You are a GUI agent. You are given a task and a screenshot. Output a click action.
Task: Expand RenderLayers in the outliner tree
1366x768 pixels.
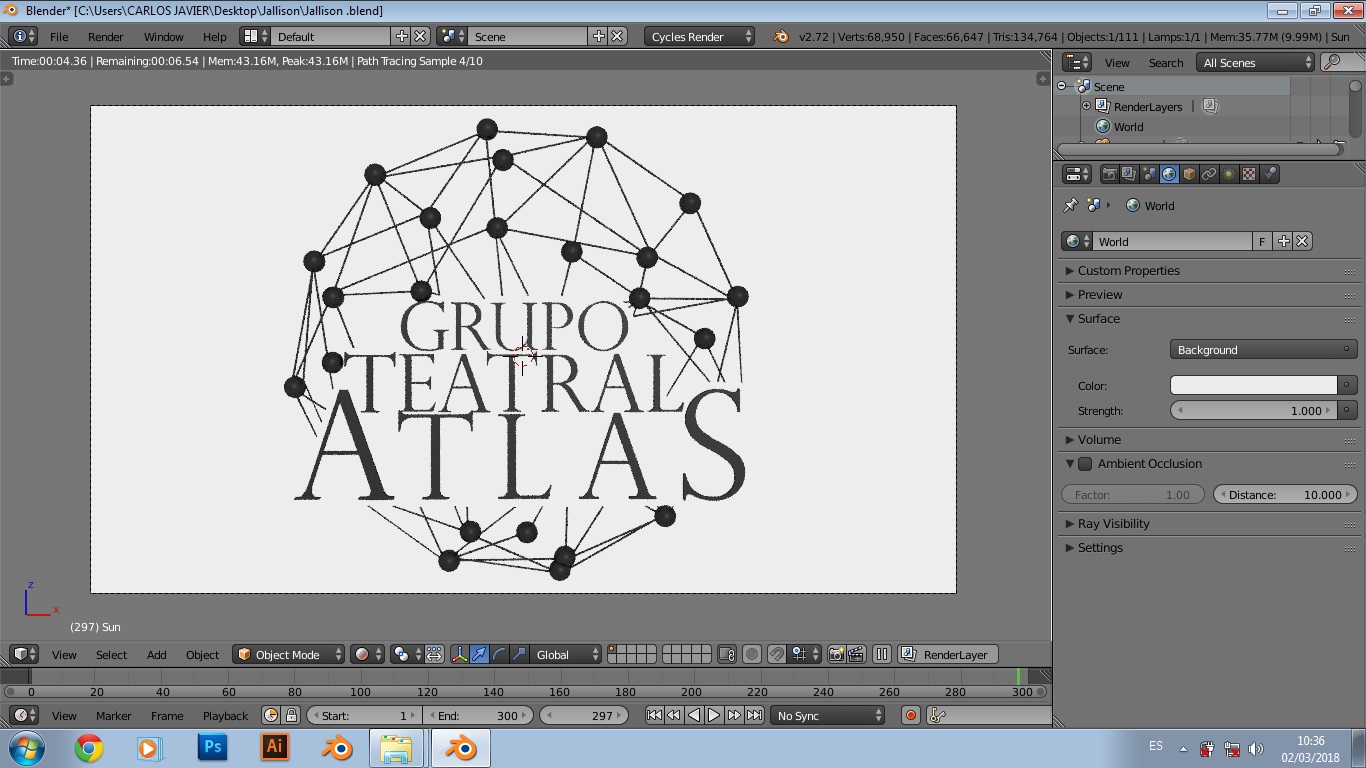[1087, 106]
